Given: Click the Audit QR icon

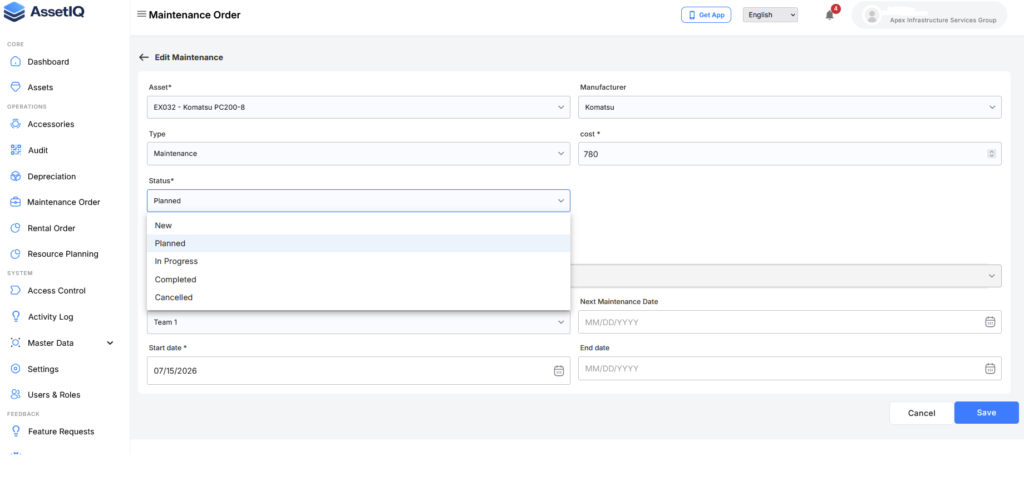Looking at the screenshot, I should point(16,150).
